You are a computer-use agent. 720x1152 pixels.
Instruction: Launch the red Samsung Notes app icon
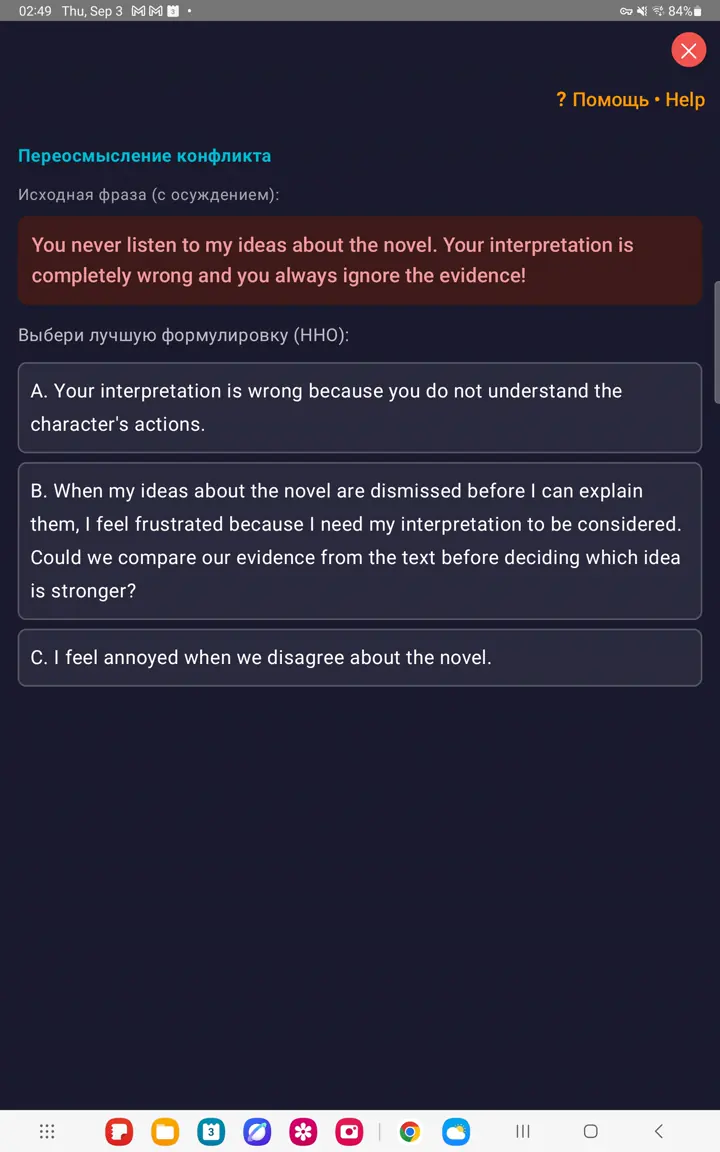[119, 1131]
